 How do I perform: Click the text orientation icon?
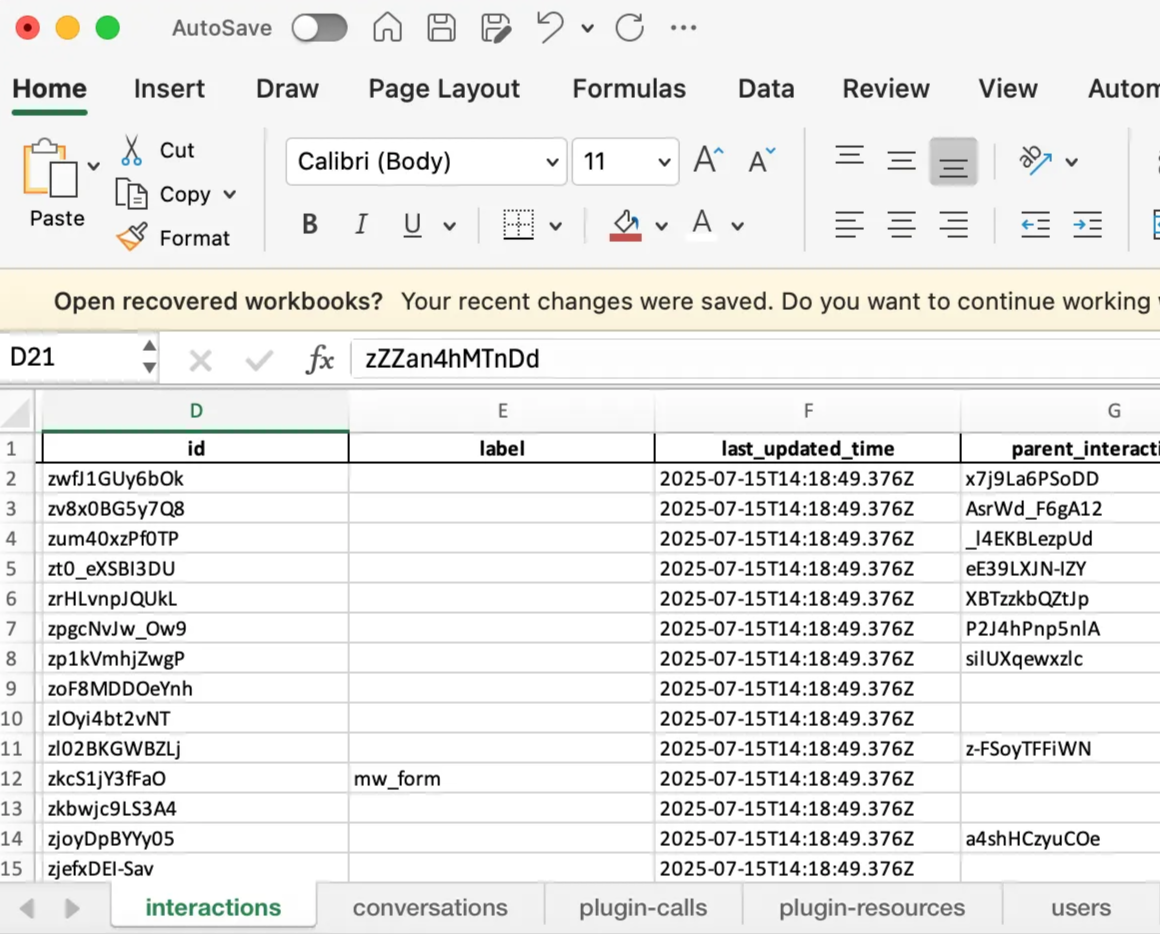[x=1036, y=160]
